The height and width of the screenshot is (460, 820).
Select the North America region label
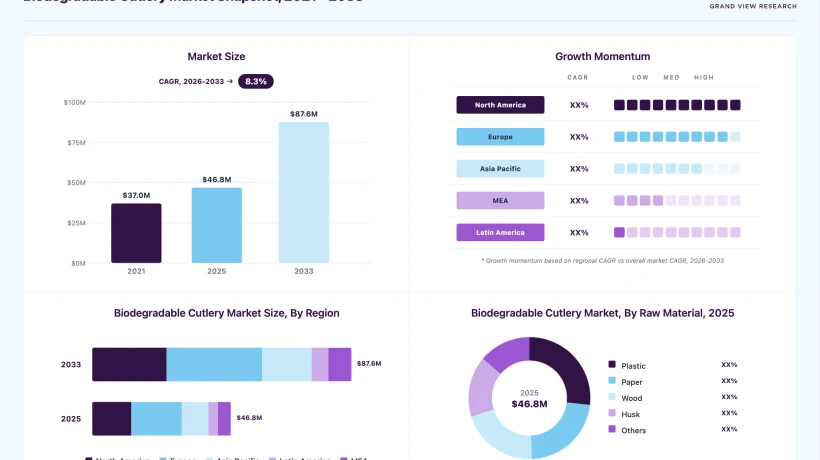point(500,105)
